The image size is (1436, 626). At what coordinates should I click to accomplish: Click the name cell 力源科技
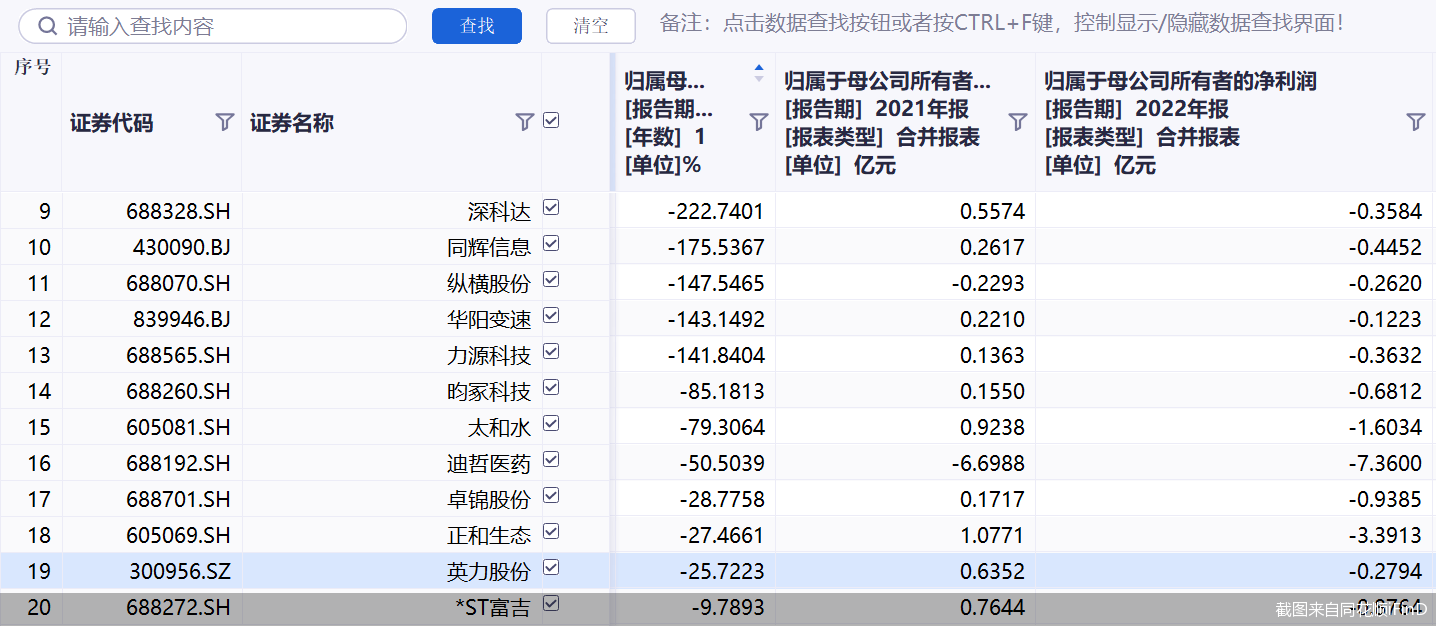(489, 355)
